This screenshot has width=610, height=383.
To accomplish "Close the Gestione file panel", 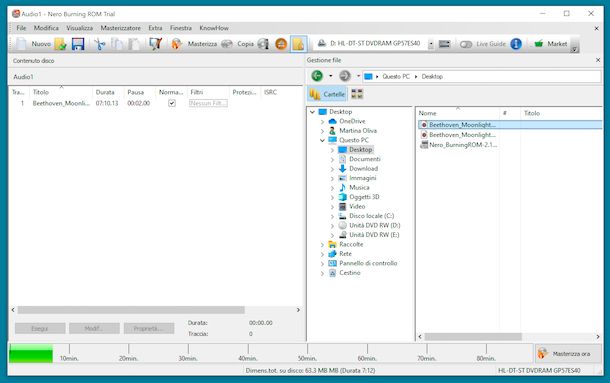I will 598,60.
